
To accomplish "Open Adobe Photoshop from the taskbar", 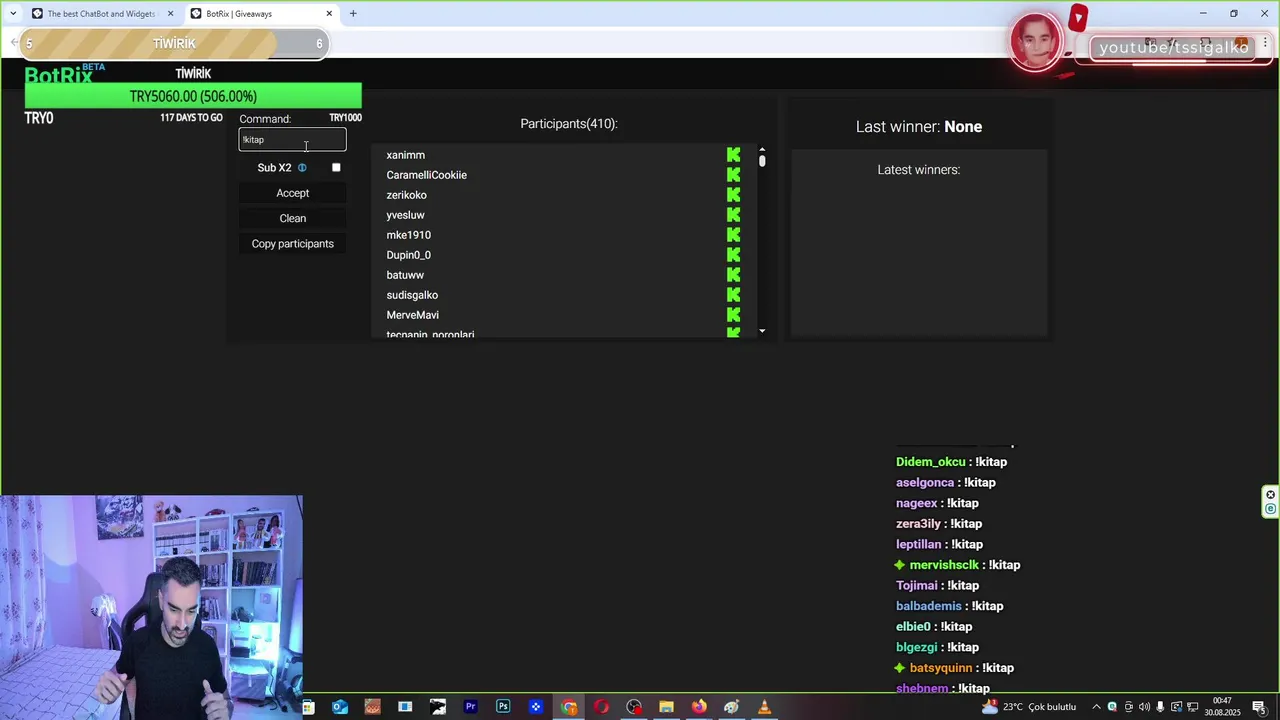I will click(x=503, y=707).
